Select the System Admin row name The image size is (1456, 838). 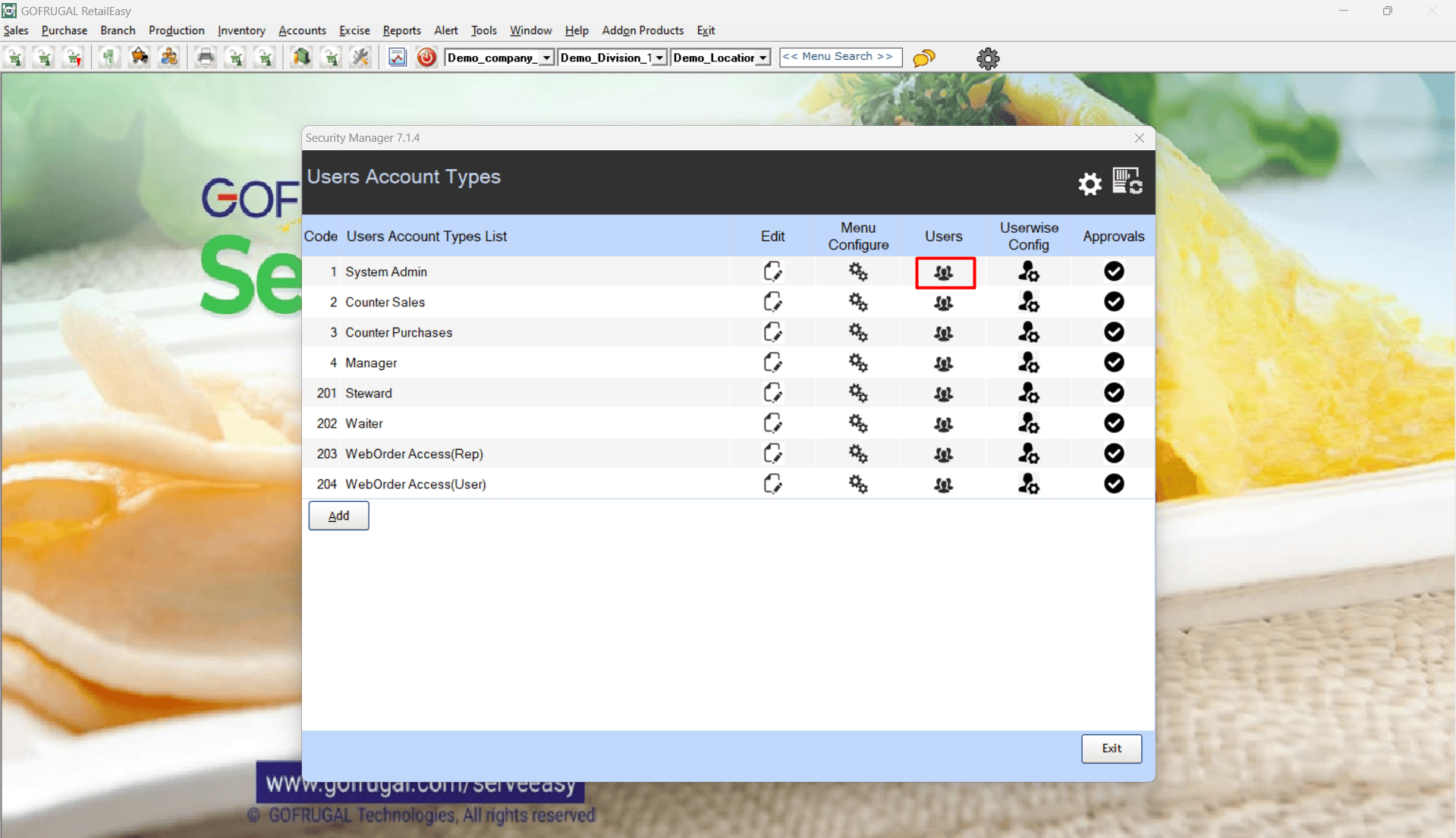point(386,271)
